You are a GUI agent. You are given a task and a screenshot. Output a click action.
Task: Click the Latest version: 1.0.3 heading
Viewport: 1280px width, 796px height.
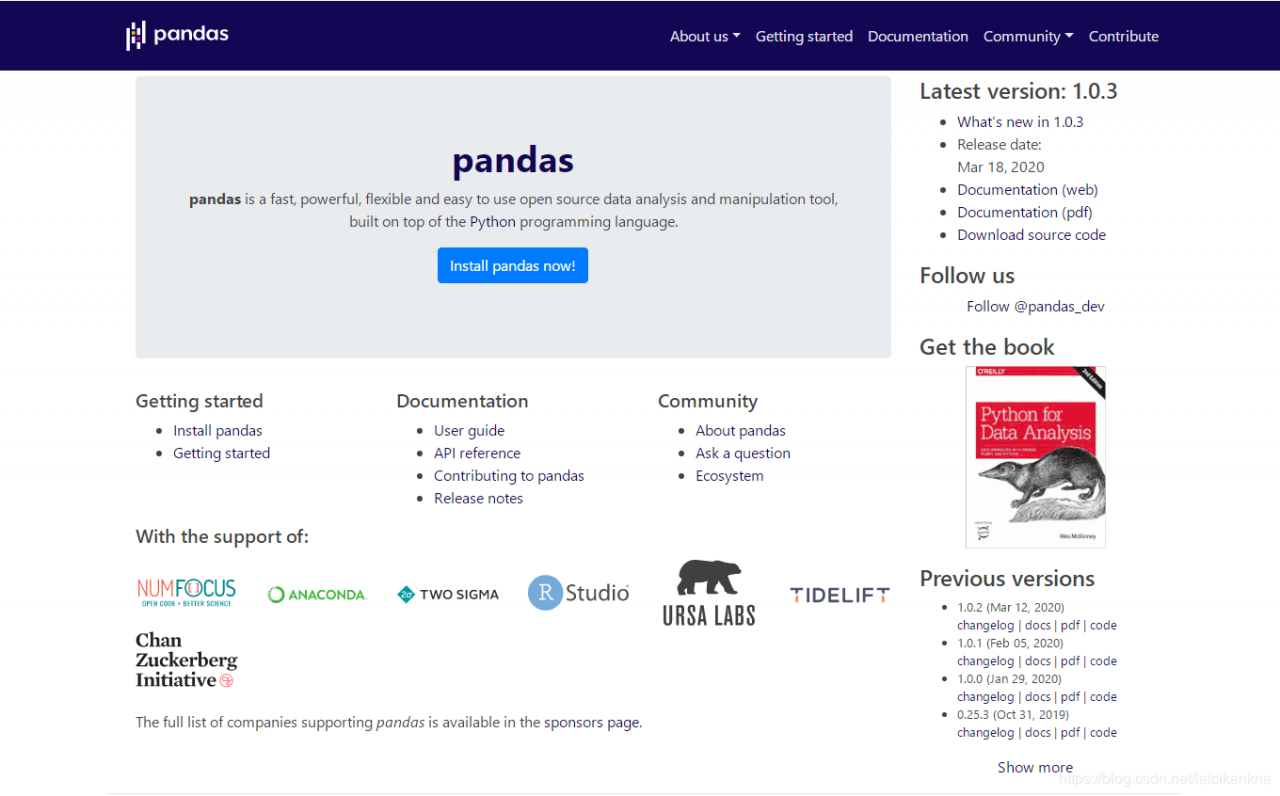[x=1019, y=91]
